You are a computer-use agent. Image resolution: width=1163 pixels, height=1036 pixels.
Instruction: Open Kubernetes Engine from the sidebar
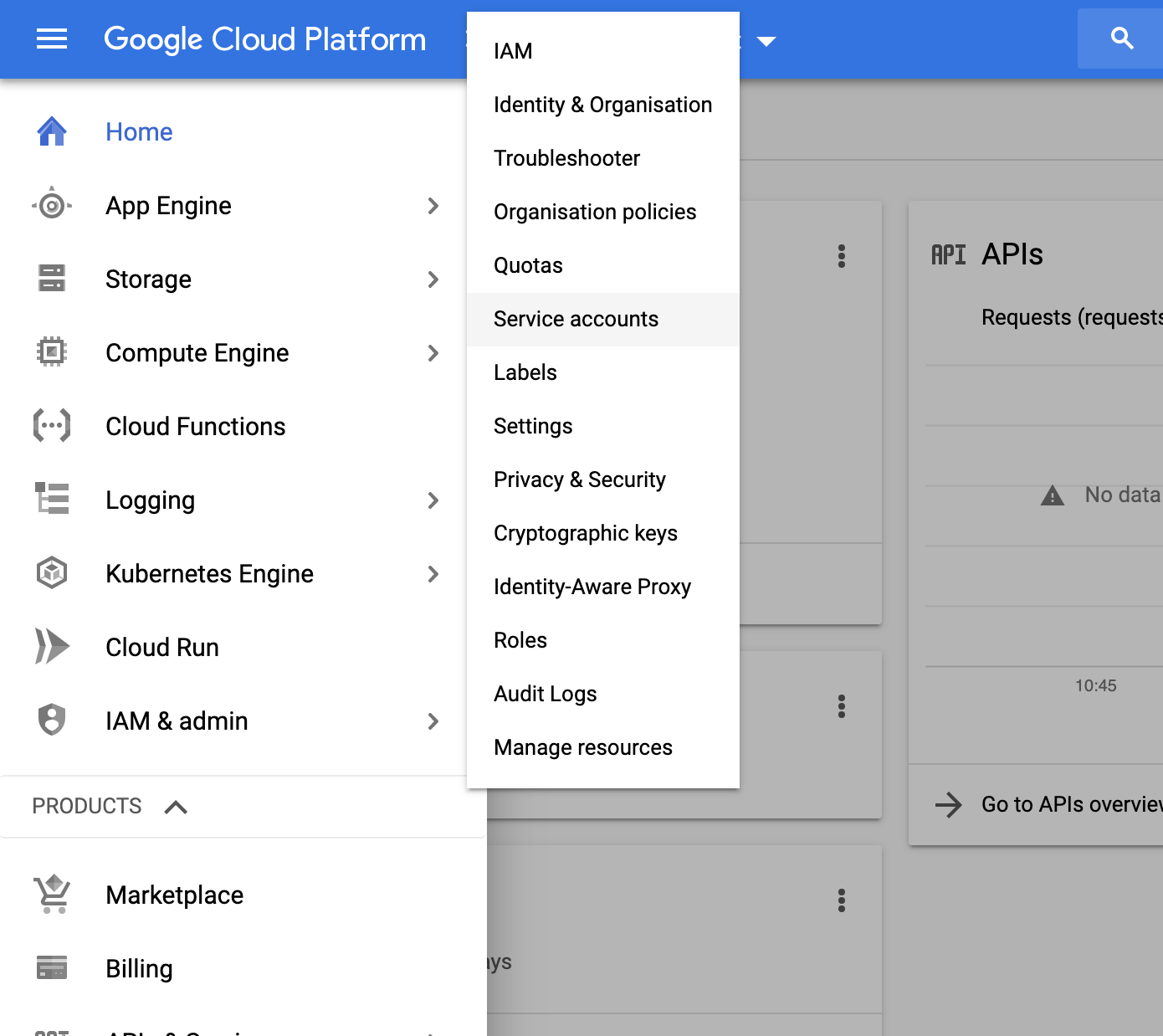pos(209,573)
